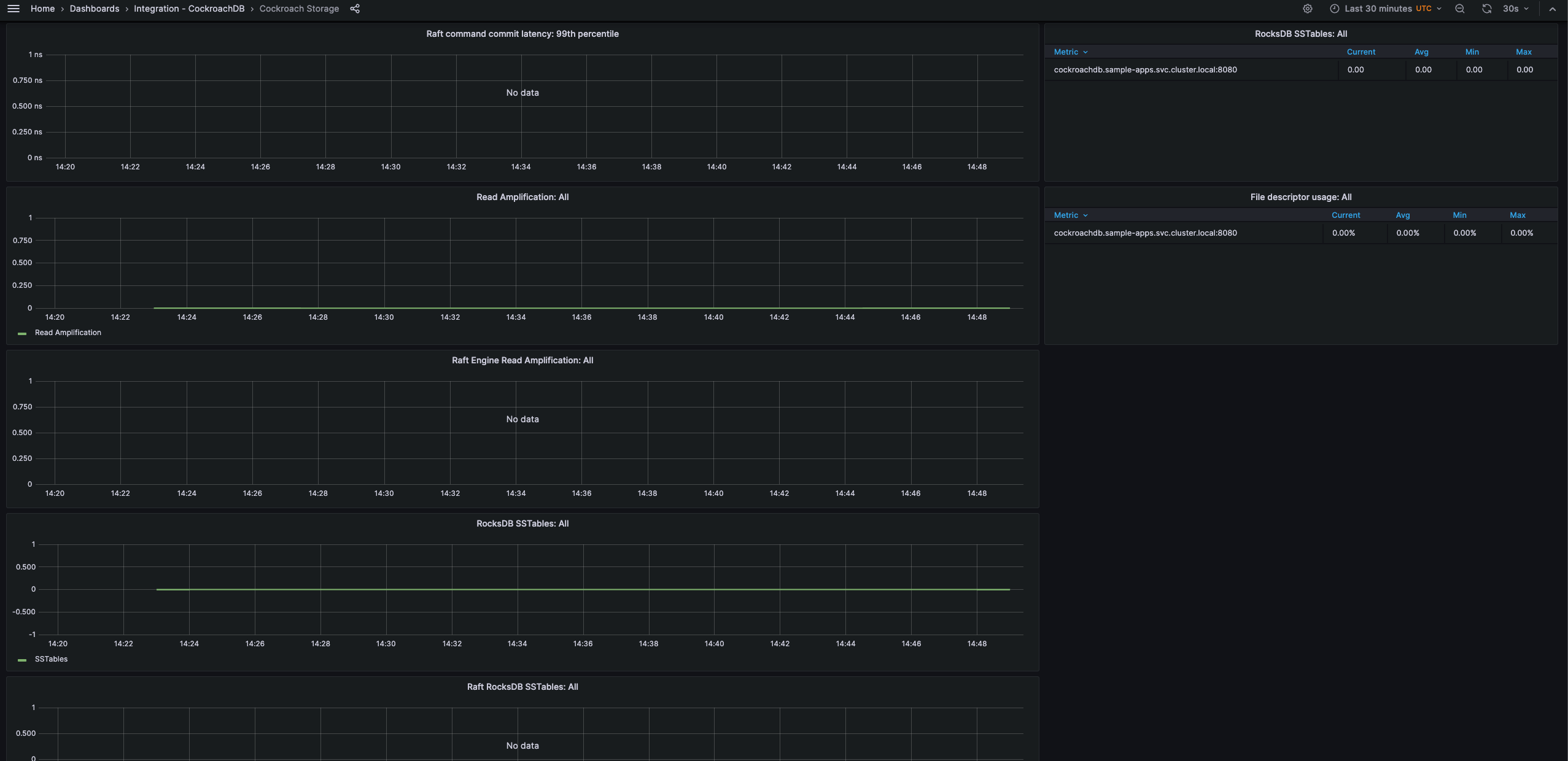Open the Home link in the breadcrumb
Image resolution: width=1568 pixels, height=761 pixels.
click(42, 9)
